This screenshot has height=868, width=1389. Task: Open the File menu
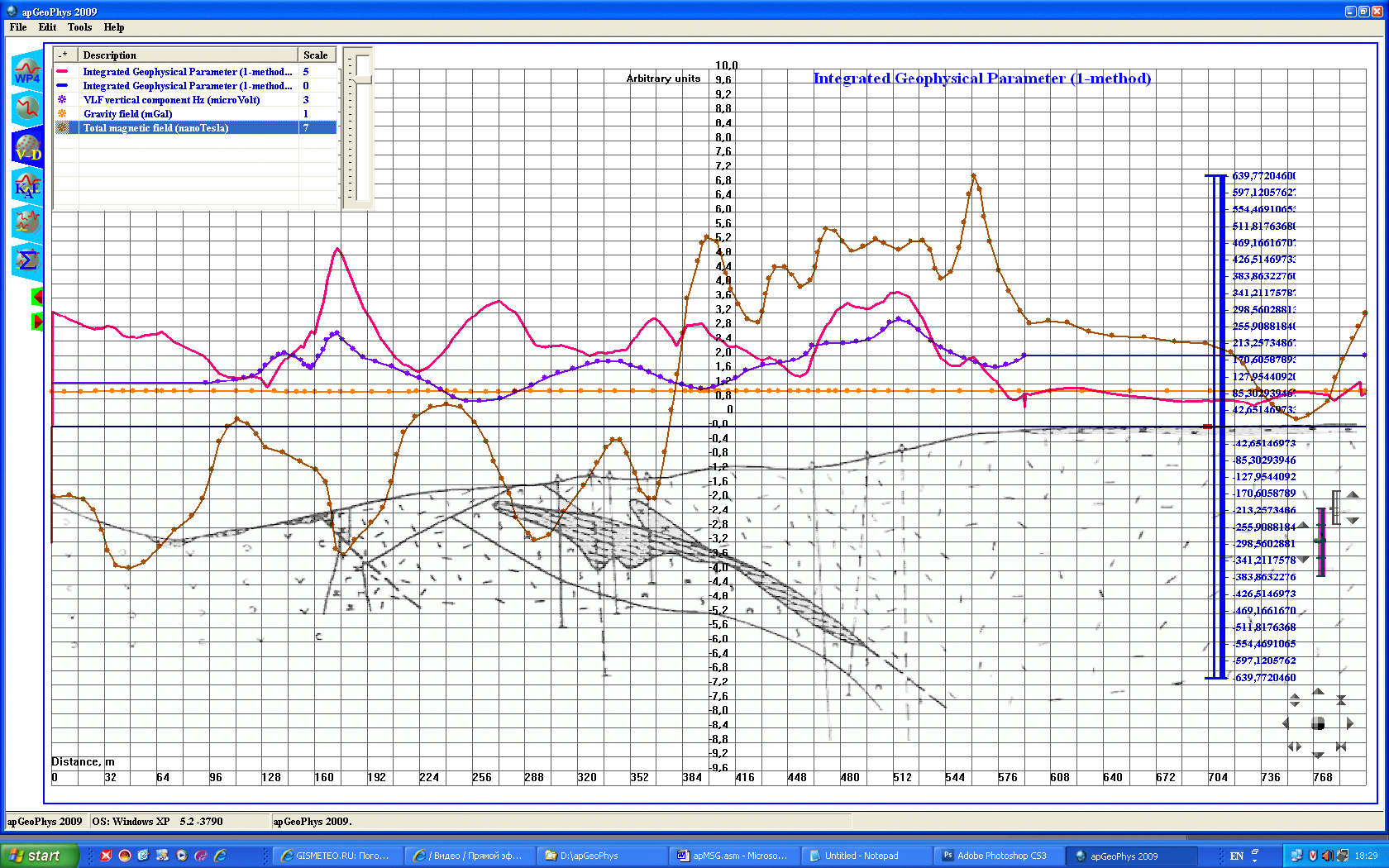(18, 27)
